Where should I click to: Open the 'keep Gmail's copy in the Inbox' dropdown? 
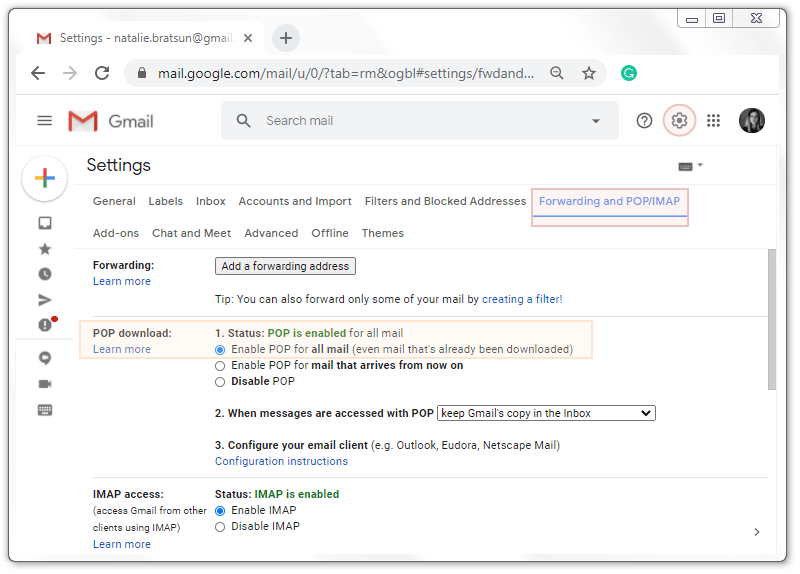click(546, 413)
